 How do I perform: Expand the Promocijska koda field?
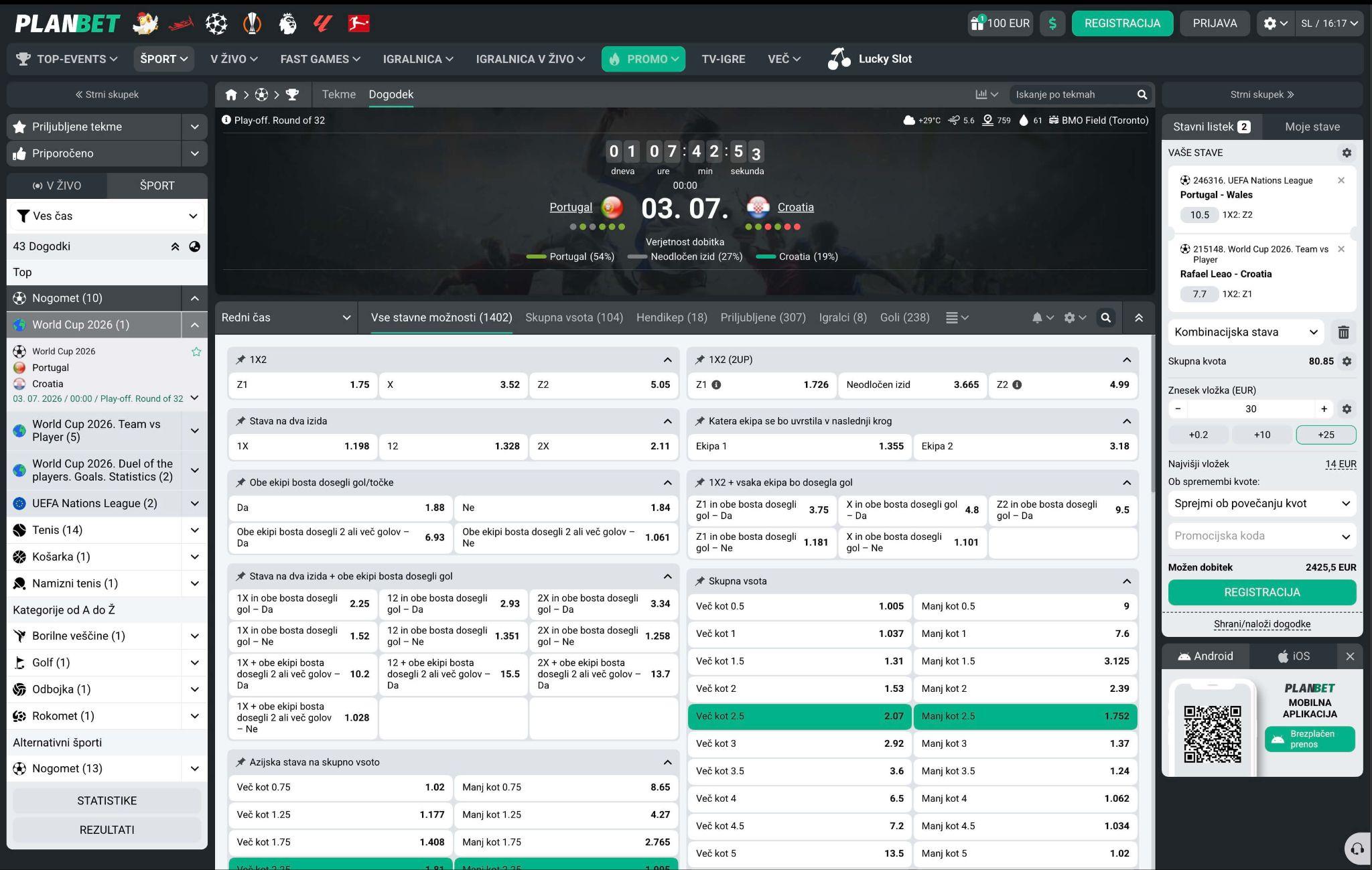point(1262,536)
